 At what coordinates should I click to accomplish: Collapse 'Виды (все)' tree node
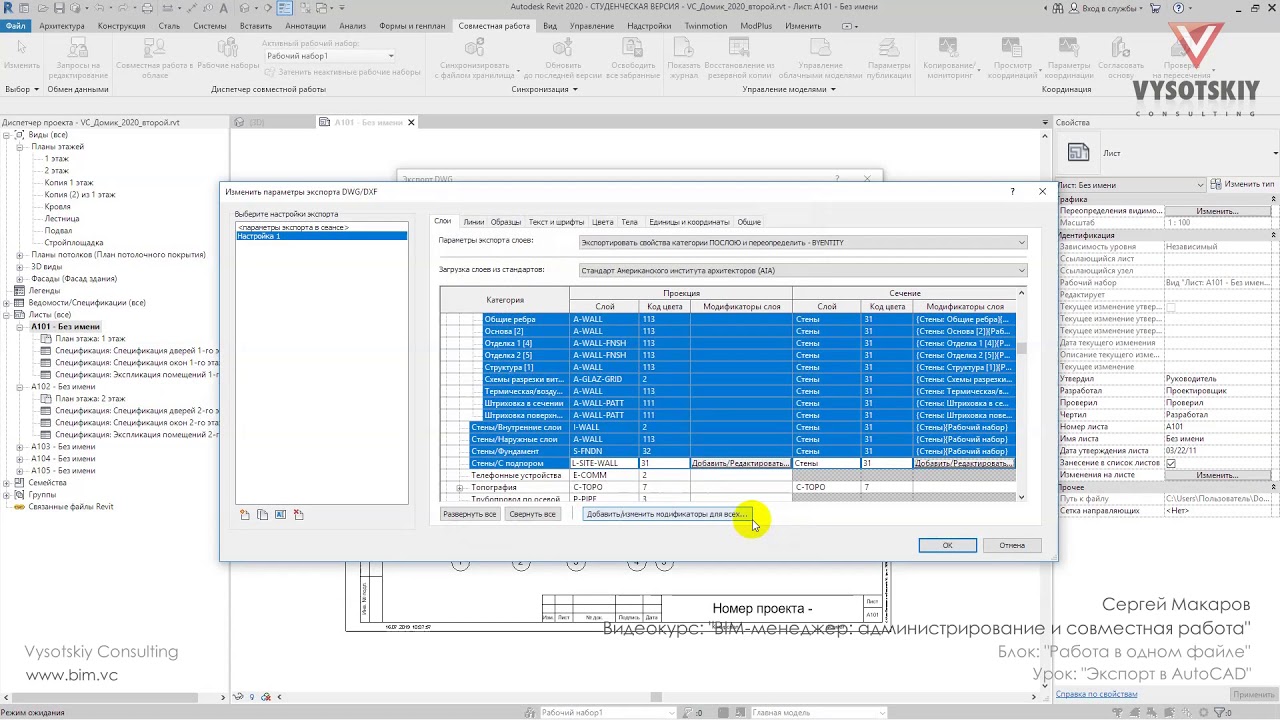coord(7,135)
